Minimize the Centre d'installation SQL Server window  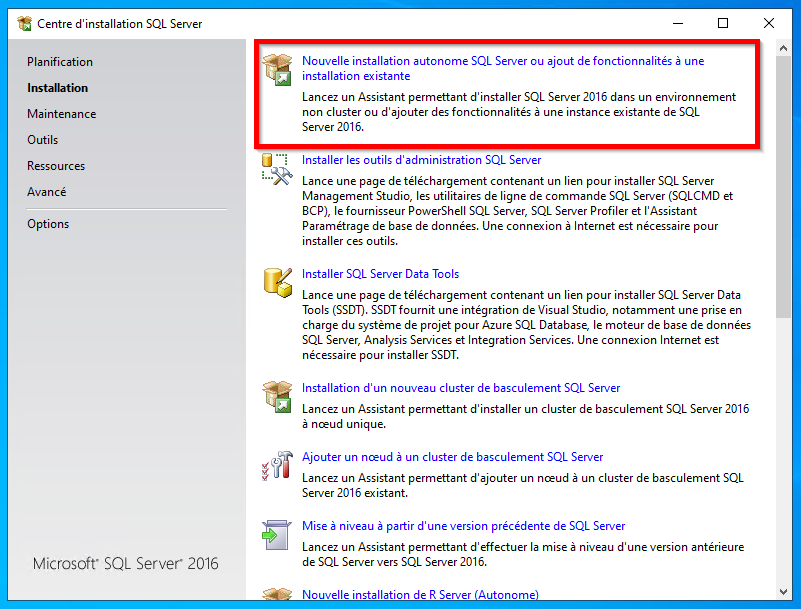678,24
